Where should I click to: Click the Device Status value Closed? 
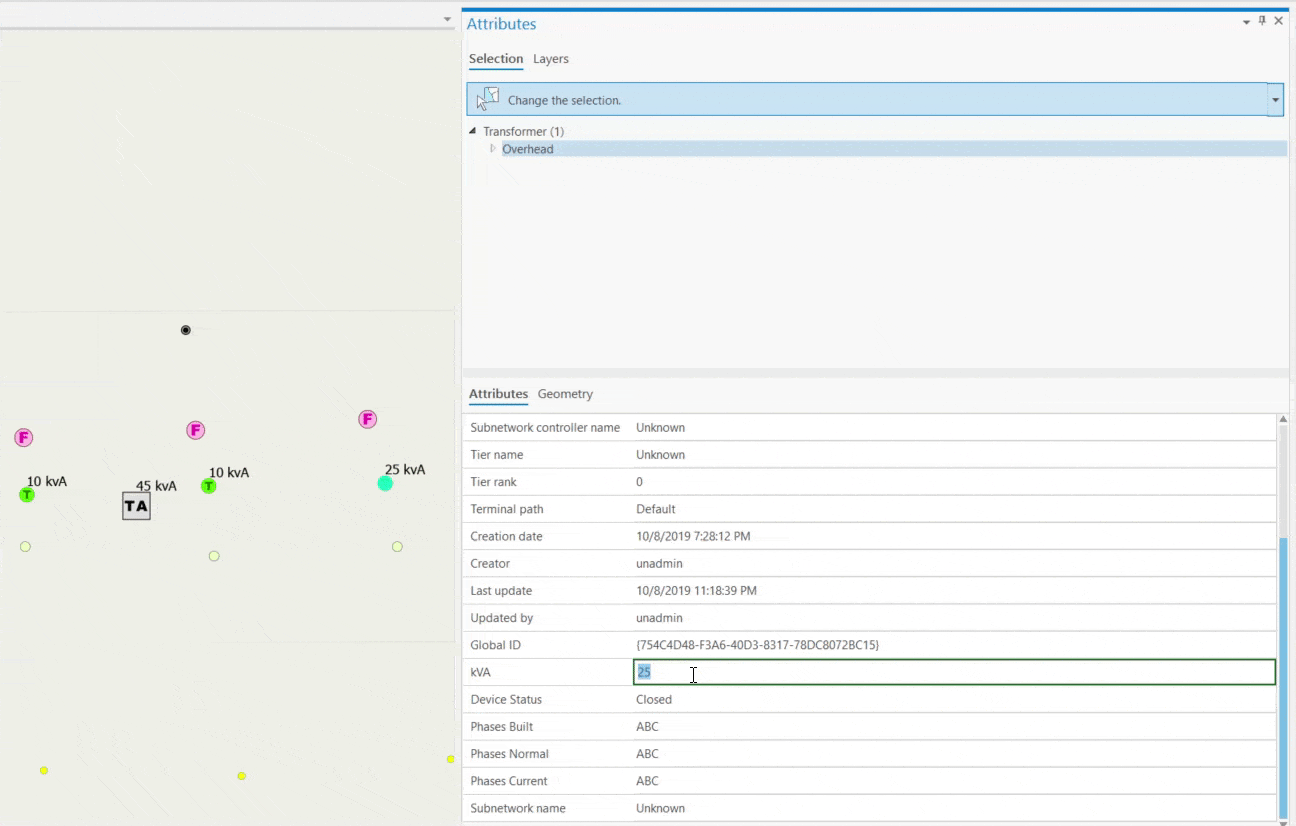click(654, 699)
